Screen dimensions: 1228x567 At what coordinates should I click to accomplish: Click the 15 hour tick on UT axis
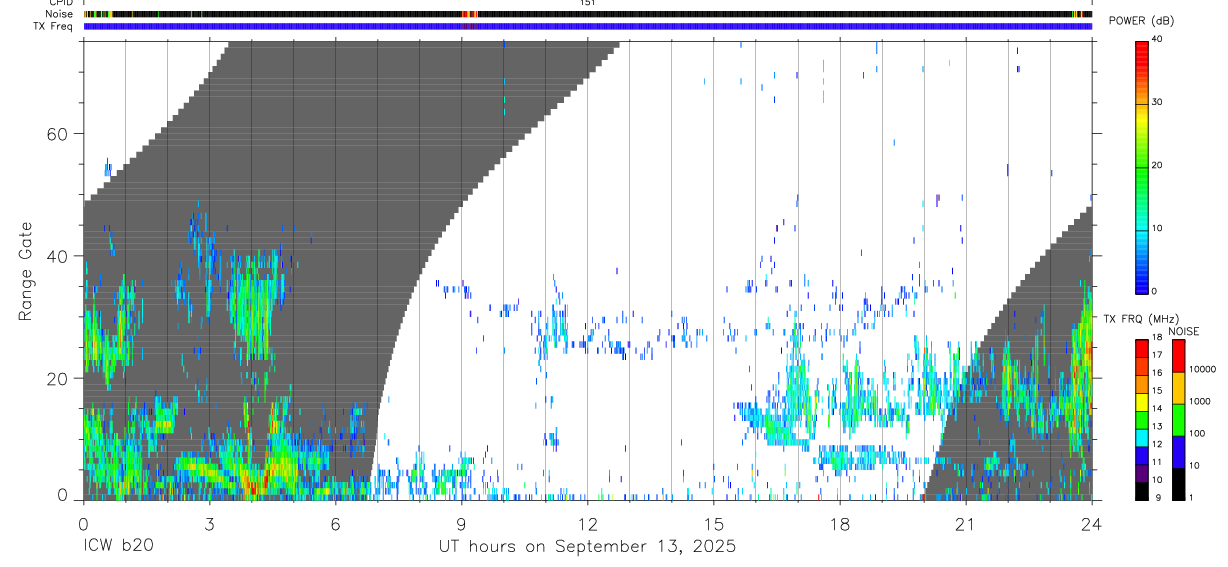click(713, 523)
